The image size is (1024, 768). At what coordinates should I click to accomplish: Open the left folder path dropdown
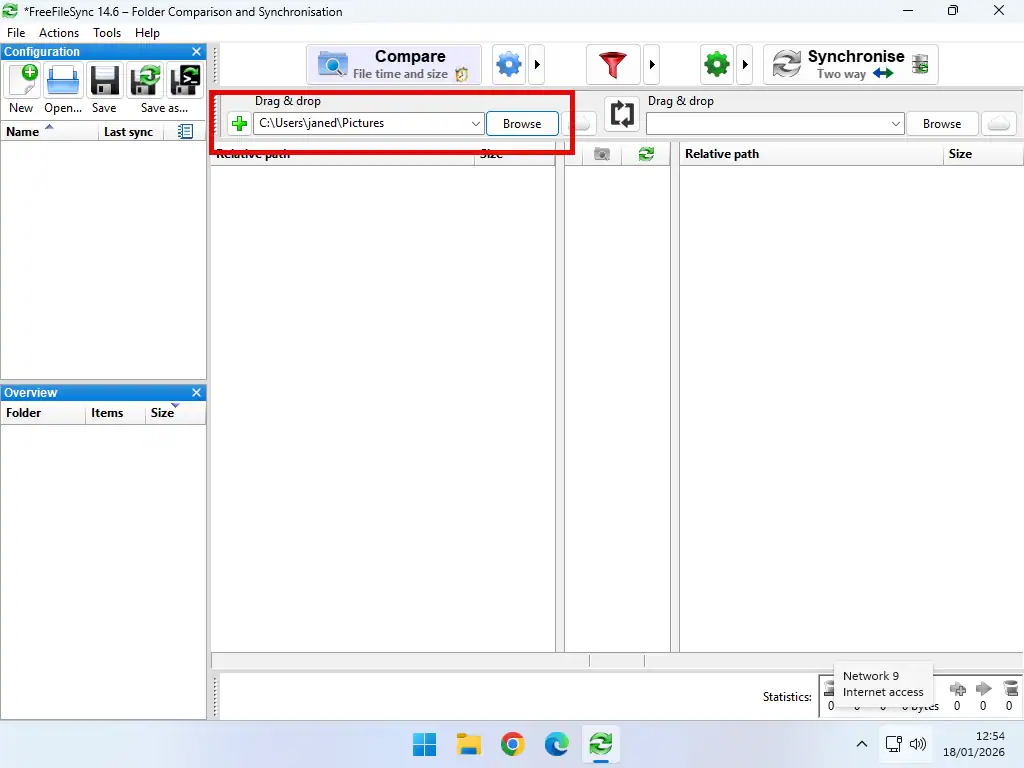(477, 123)
